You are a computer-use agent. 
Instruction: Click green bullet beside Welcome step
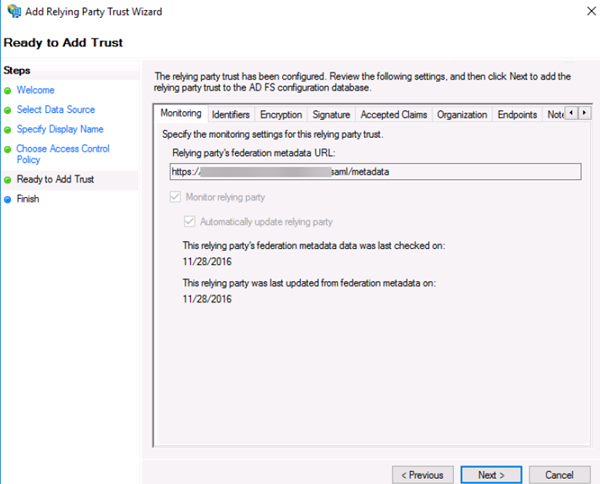click(7, 91)
